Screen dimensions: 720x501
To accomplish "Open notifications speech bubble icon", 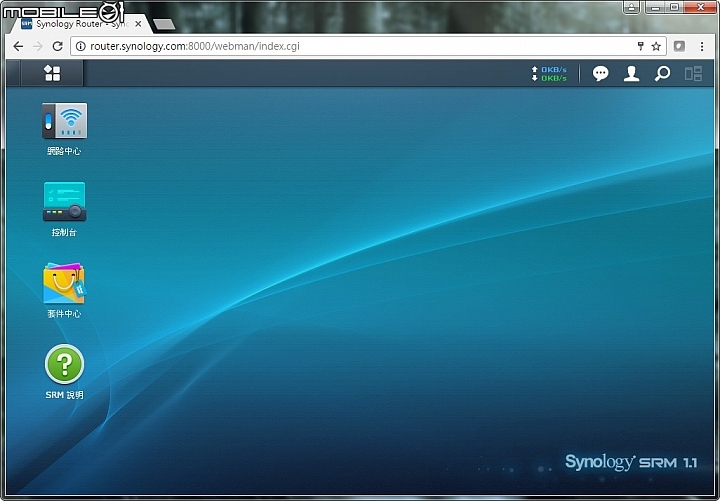I will coord(600,73).
